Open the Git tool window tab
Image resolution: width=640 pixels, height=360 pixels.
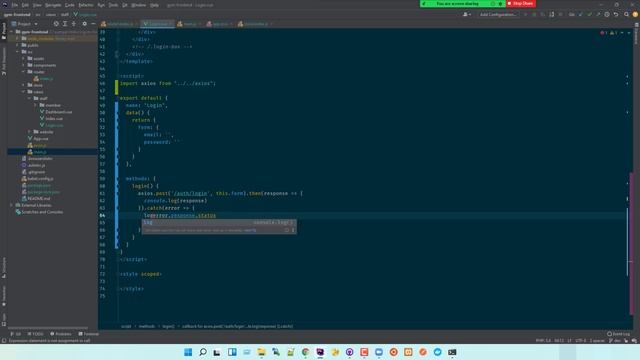click(x=16, y=334)
